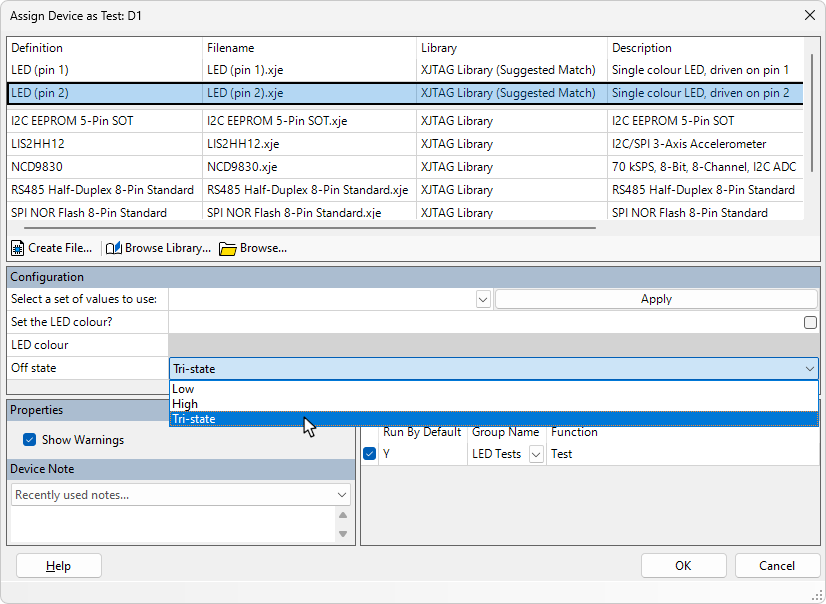Click the Cancel button
The height and width of the screenshot is (604, 826).
(777, 566)
